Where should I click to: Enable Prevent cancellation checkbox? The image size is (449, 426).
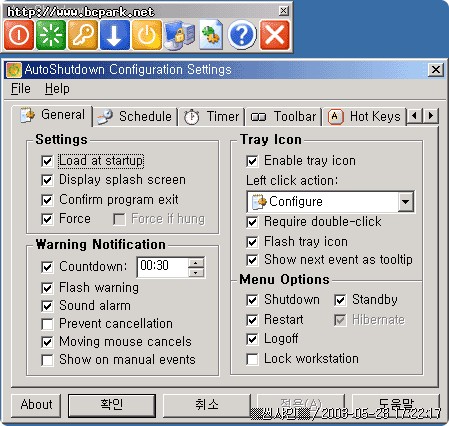click(x=47, y=324)
